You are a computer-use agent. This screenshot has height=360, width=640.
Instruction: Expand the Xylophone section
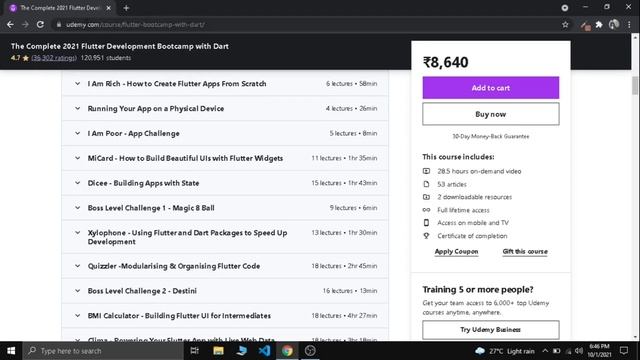click(225, 237)
